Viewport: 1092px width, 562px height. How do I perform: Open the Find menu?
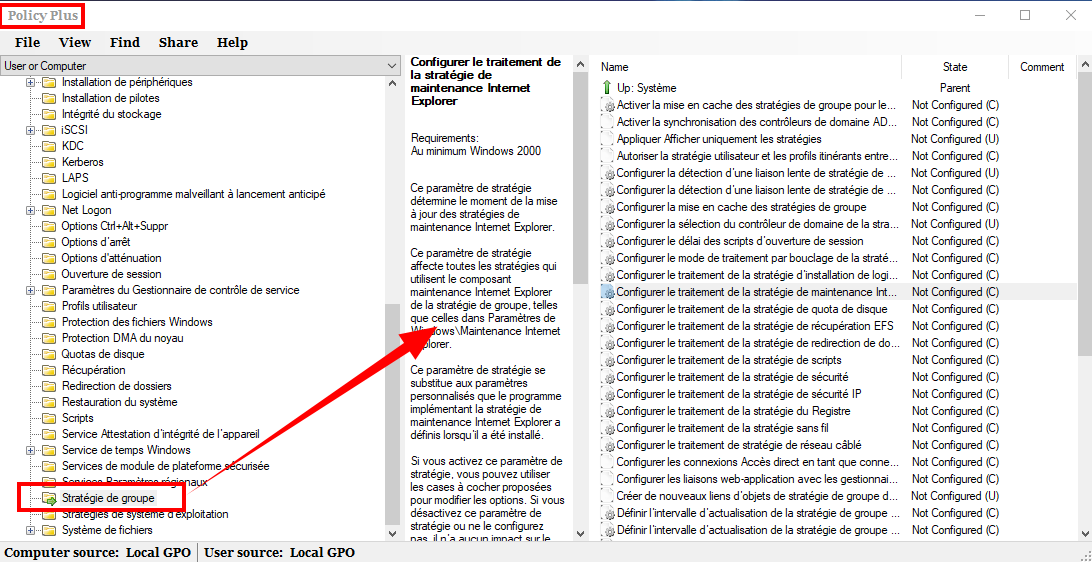pos(125,42)
